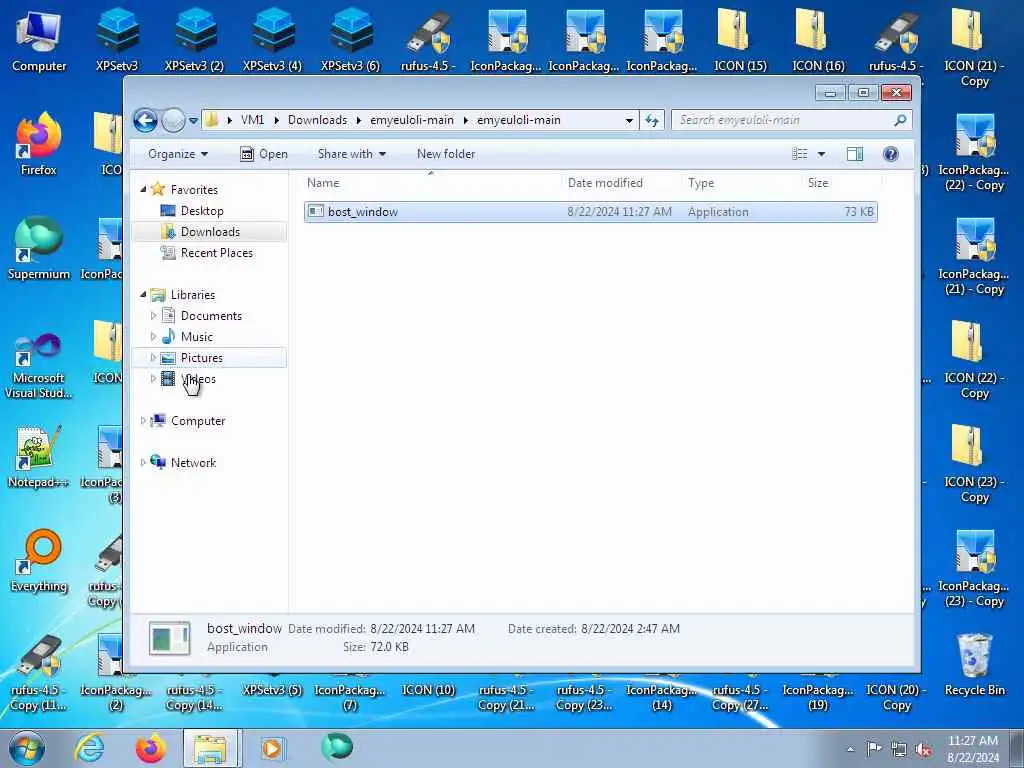Expand the Documents library node
The image size is (1024, 768).
click(153, 315)
